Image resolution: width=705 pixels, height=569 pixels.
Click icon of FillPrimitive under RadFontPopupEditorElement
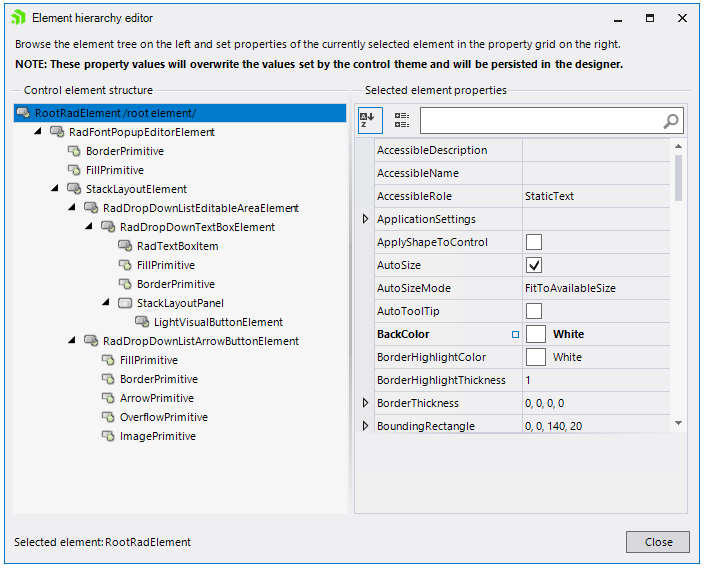coord(74,170)
